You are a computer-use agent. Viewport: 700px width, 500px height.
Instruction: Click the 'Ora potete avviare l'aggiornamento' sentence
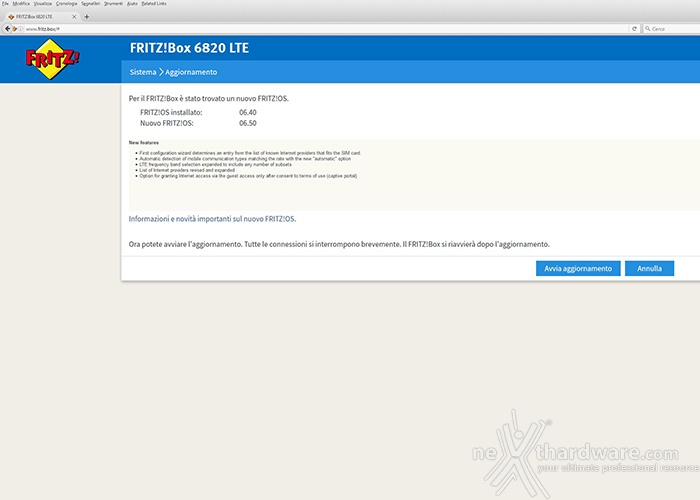click(339, 244)
